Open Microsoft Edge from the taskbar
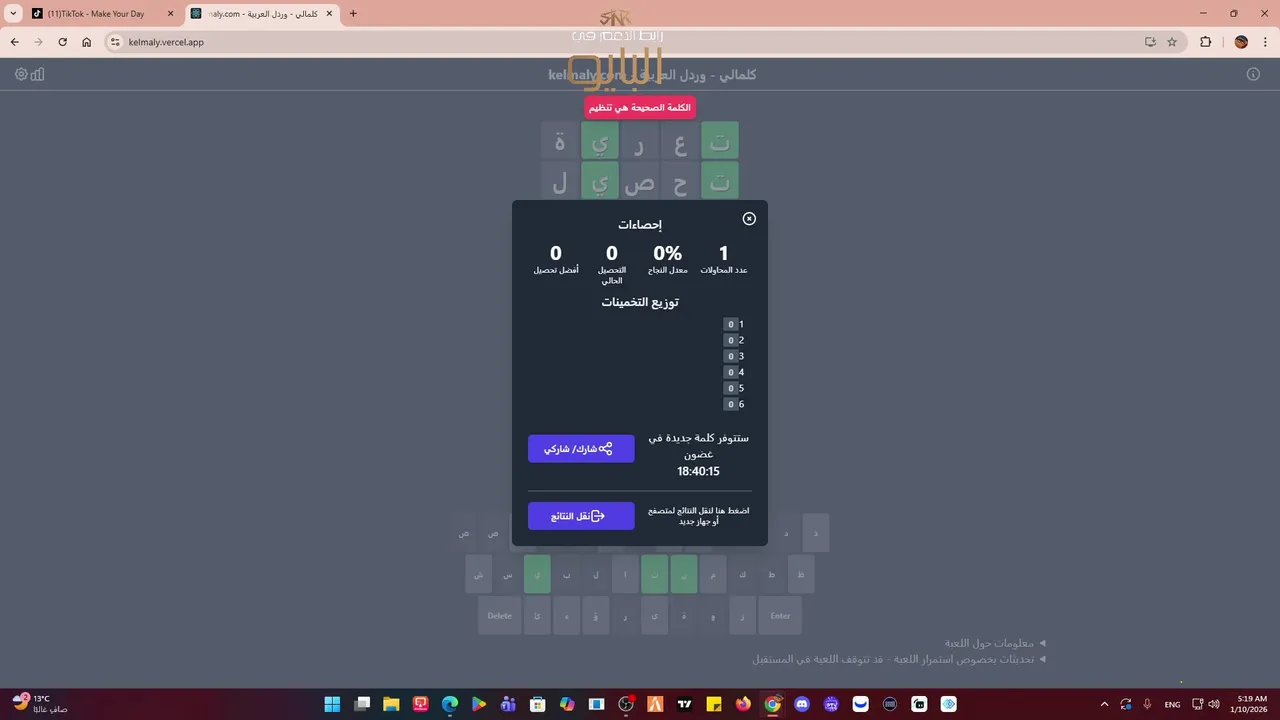Viewport: 1280px width, 720px height. point(450,704)
